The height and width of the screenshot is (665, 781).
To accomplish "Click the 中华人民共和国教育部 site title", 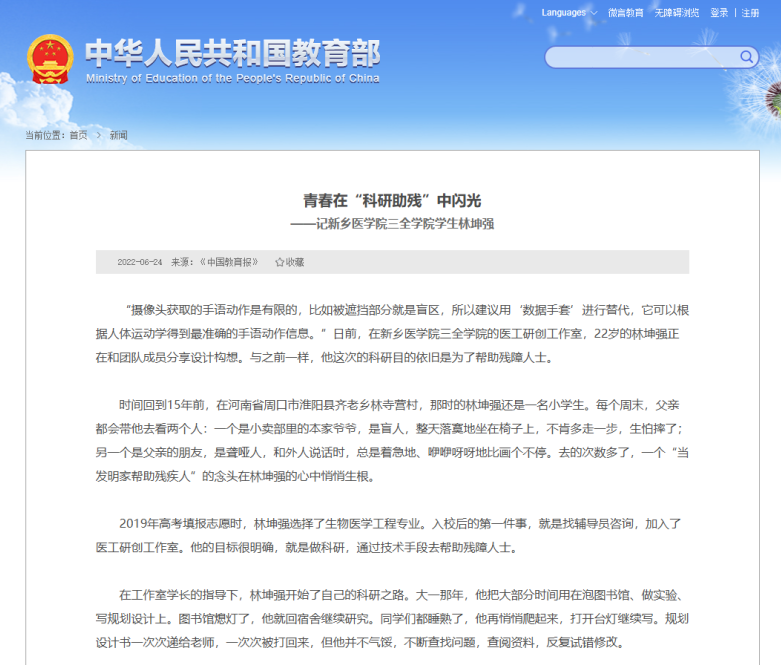I will tap(232, 53).
